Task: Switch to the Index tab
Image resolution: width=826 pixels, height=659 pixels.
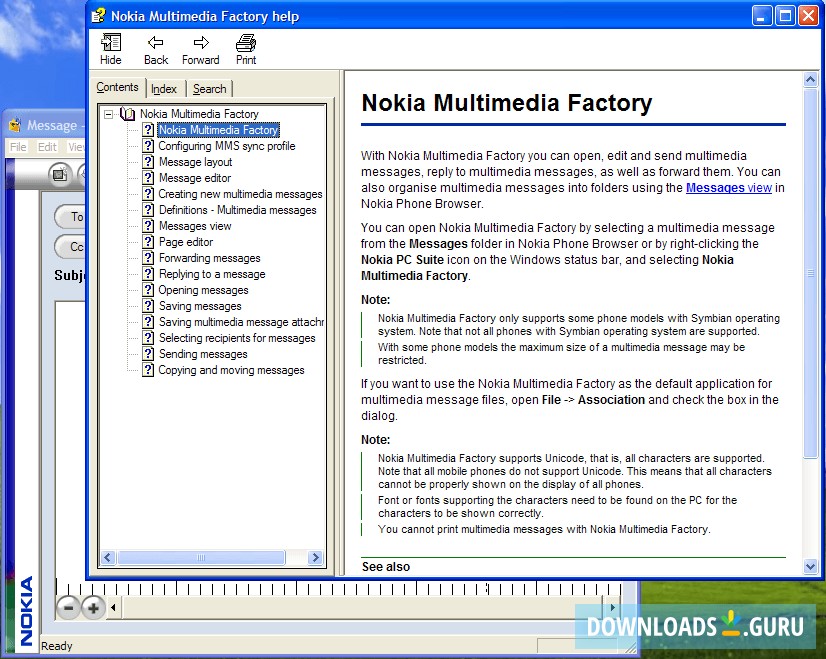Action: [164, 89]
